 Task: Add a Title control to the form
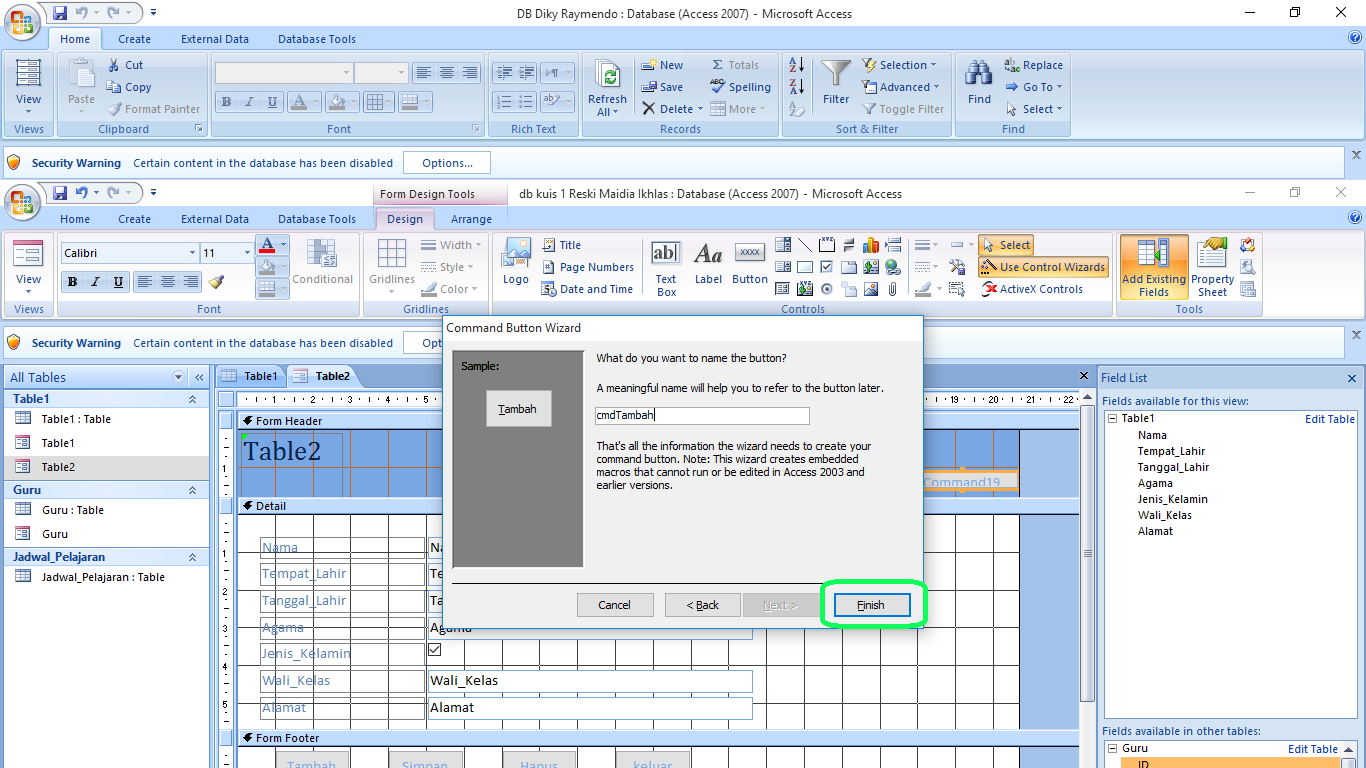pyautogui.click(x=561, y=245)
